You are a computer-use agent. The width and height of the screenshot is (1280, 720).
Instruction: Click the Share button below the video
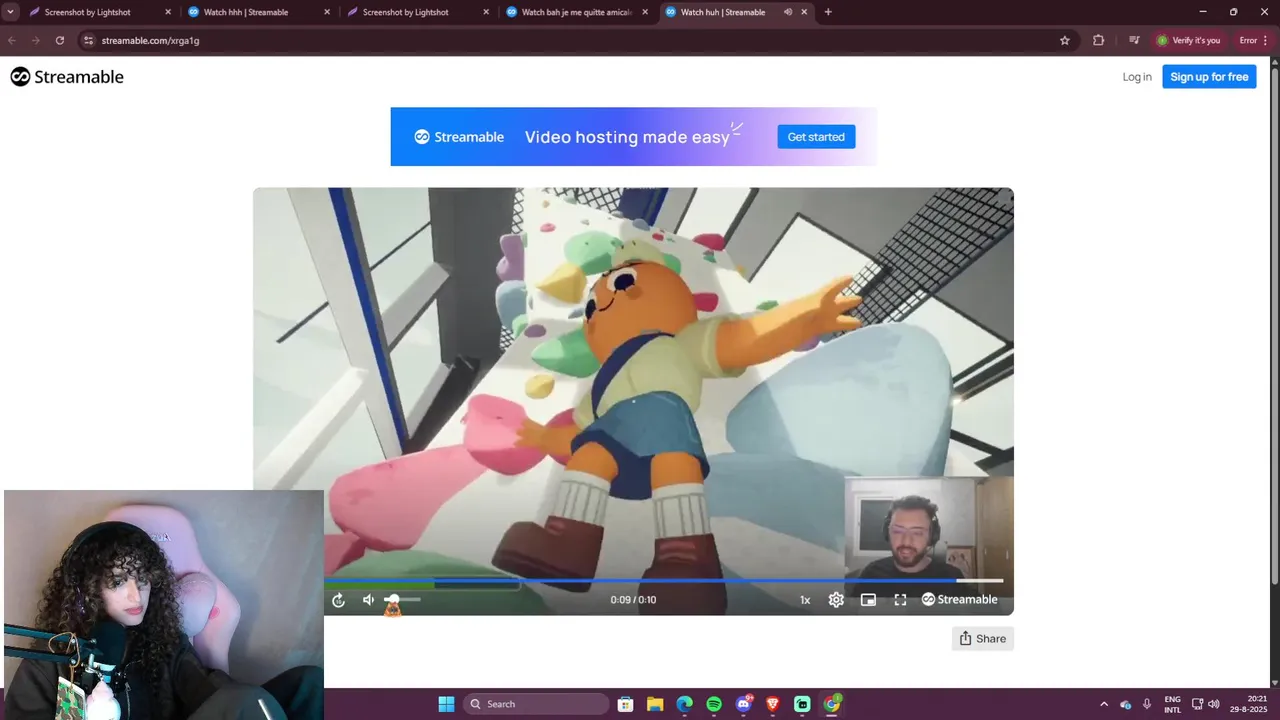(982, 639)
